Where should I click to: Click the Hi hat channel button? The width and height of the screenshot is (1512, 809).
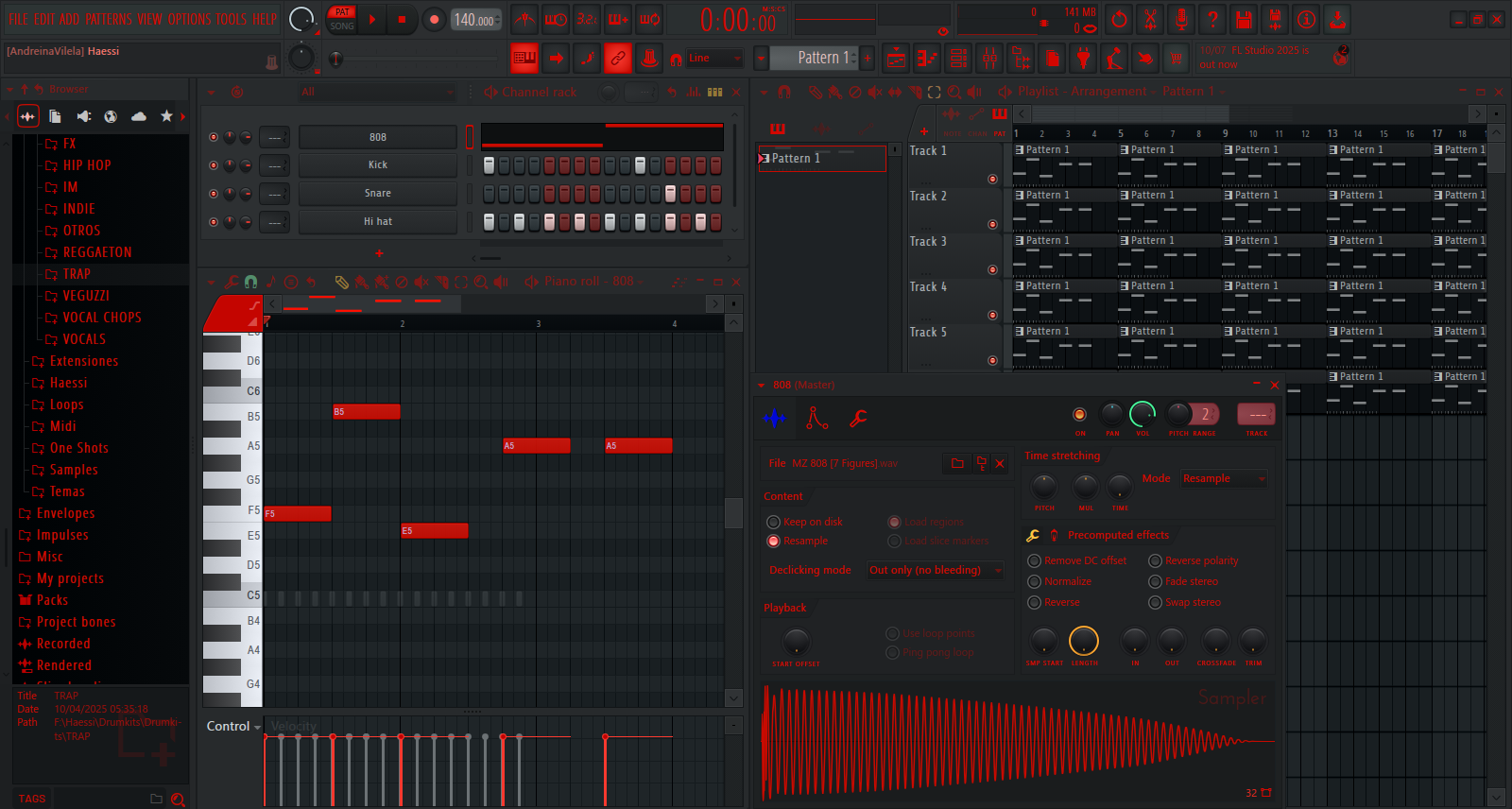378,221
